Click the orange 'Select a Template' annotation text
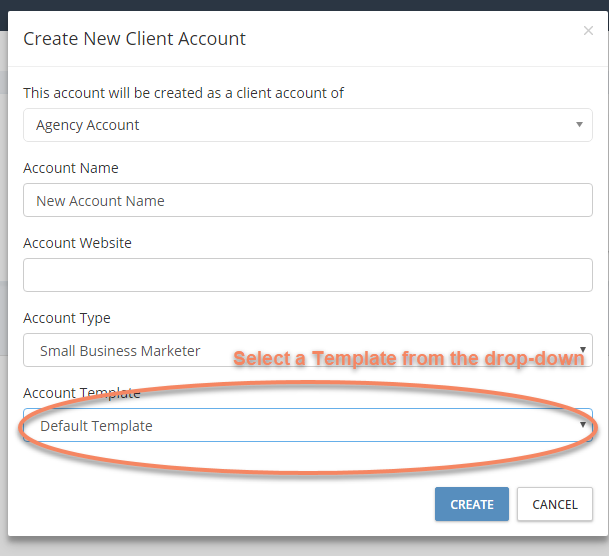Viewport: 609px width, 556px height. coord(409,358)
